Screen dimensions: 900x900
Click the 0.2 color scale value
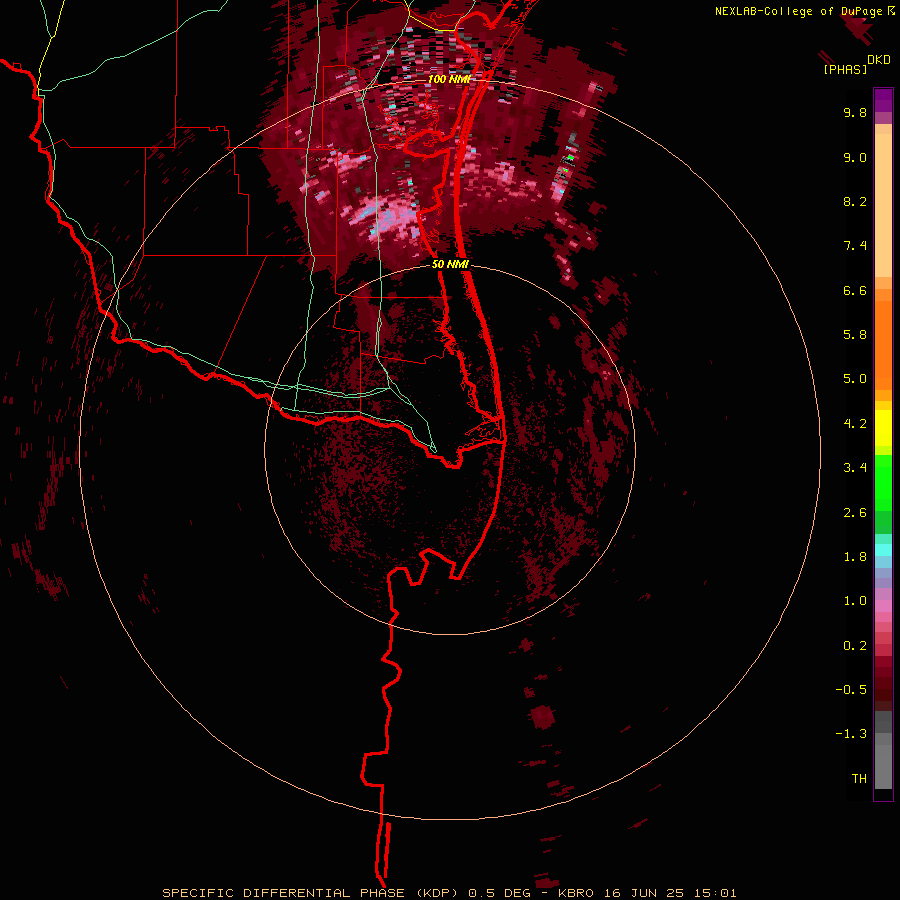point(855,646)
